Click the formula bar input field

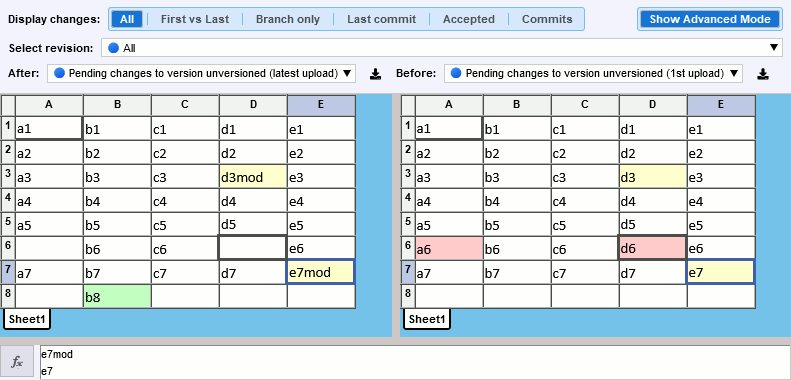coord(415,362)
